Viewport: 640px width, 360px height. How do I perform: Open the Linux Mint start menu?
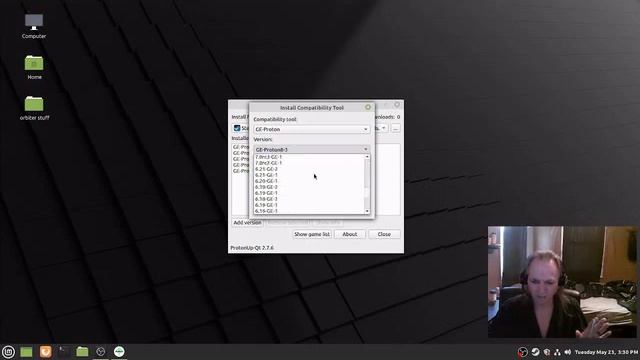[8, 351]
